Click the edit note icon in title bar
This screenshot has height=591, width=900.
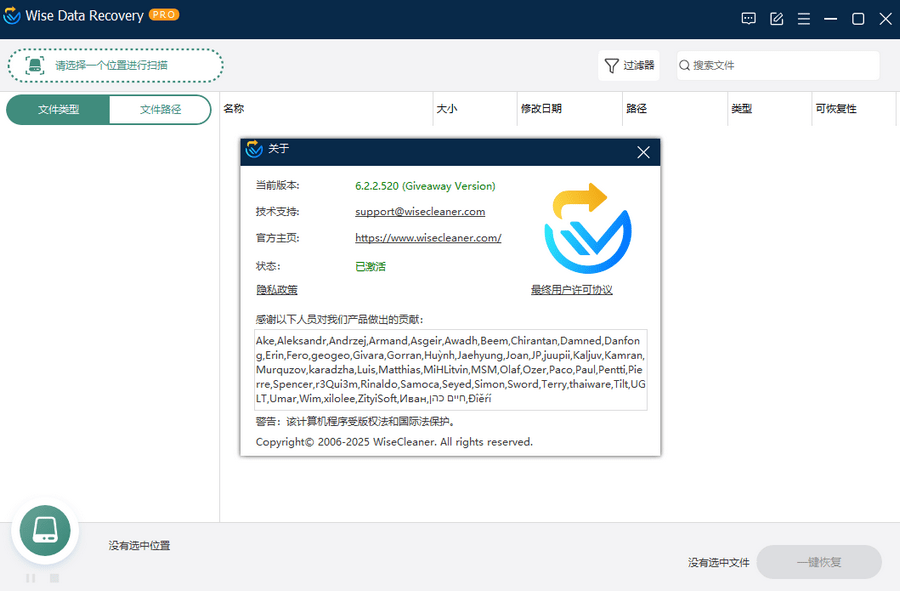coord(776,19)
